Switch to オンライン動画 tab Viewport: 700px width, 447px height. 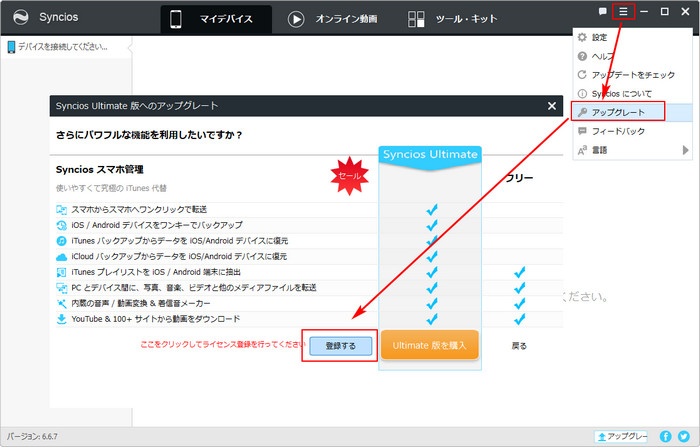[x=333, y=19]
